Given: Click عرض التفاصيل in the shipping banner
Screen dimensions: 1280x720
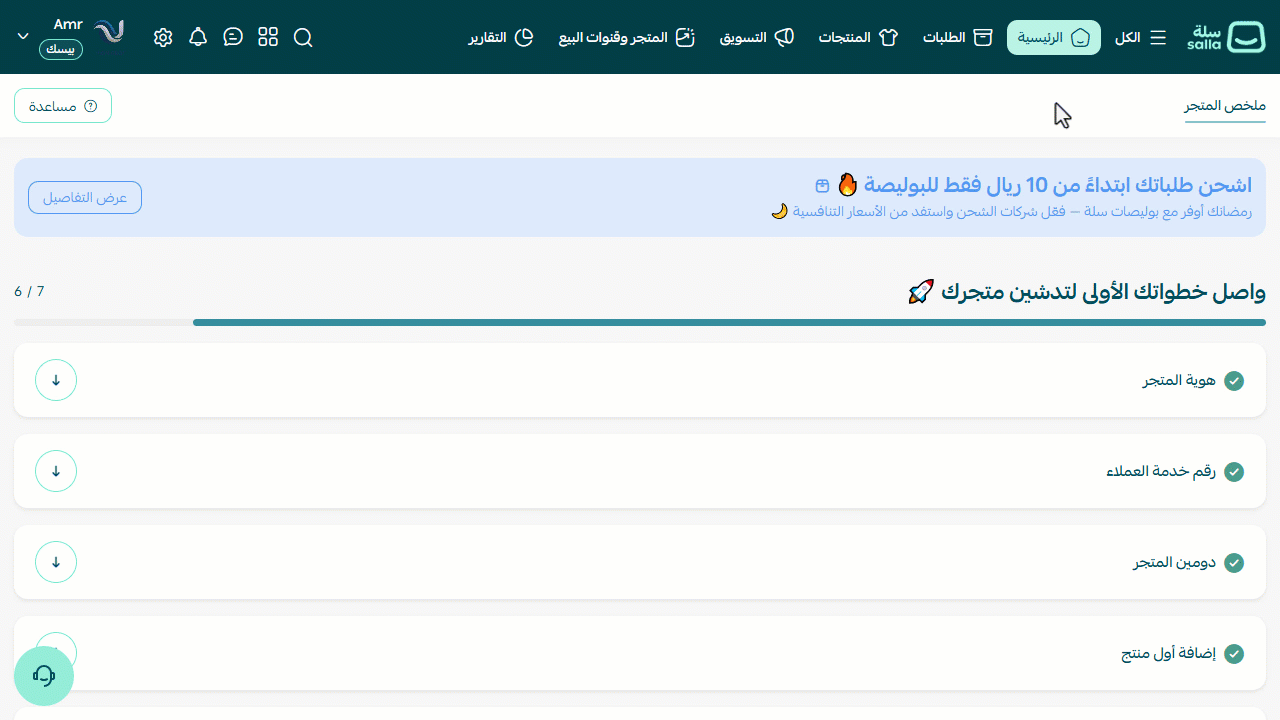Looking at the screenshot, I should 85,198.
